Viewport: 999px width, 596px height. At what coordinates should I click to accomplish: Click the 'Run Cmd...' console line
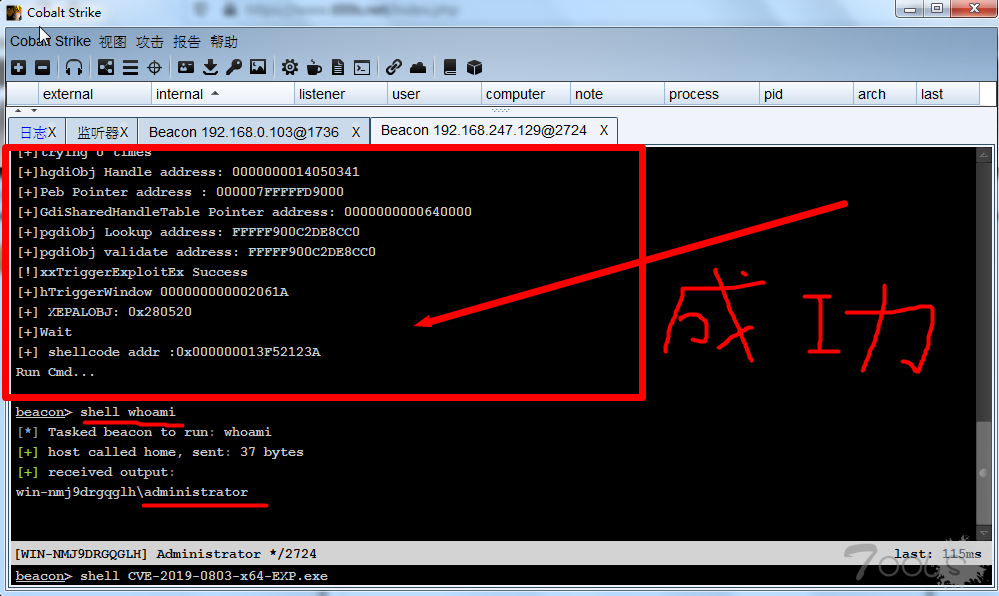click(x=55, y=372)
